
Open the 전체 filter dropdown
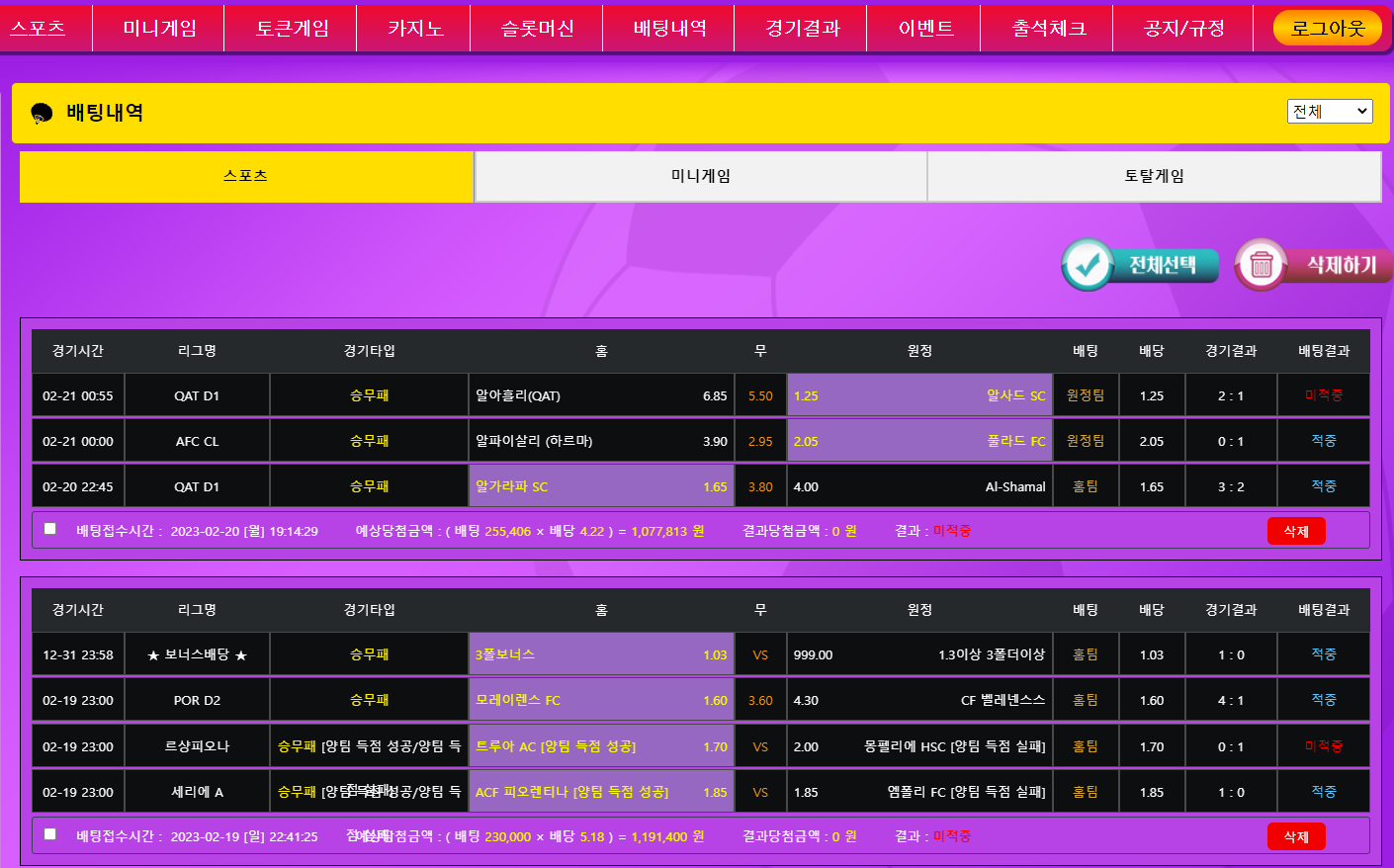click(x=1330, y=112)
